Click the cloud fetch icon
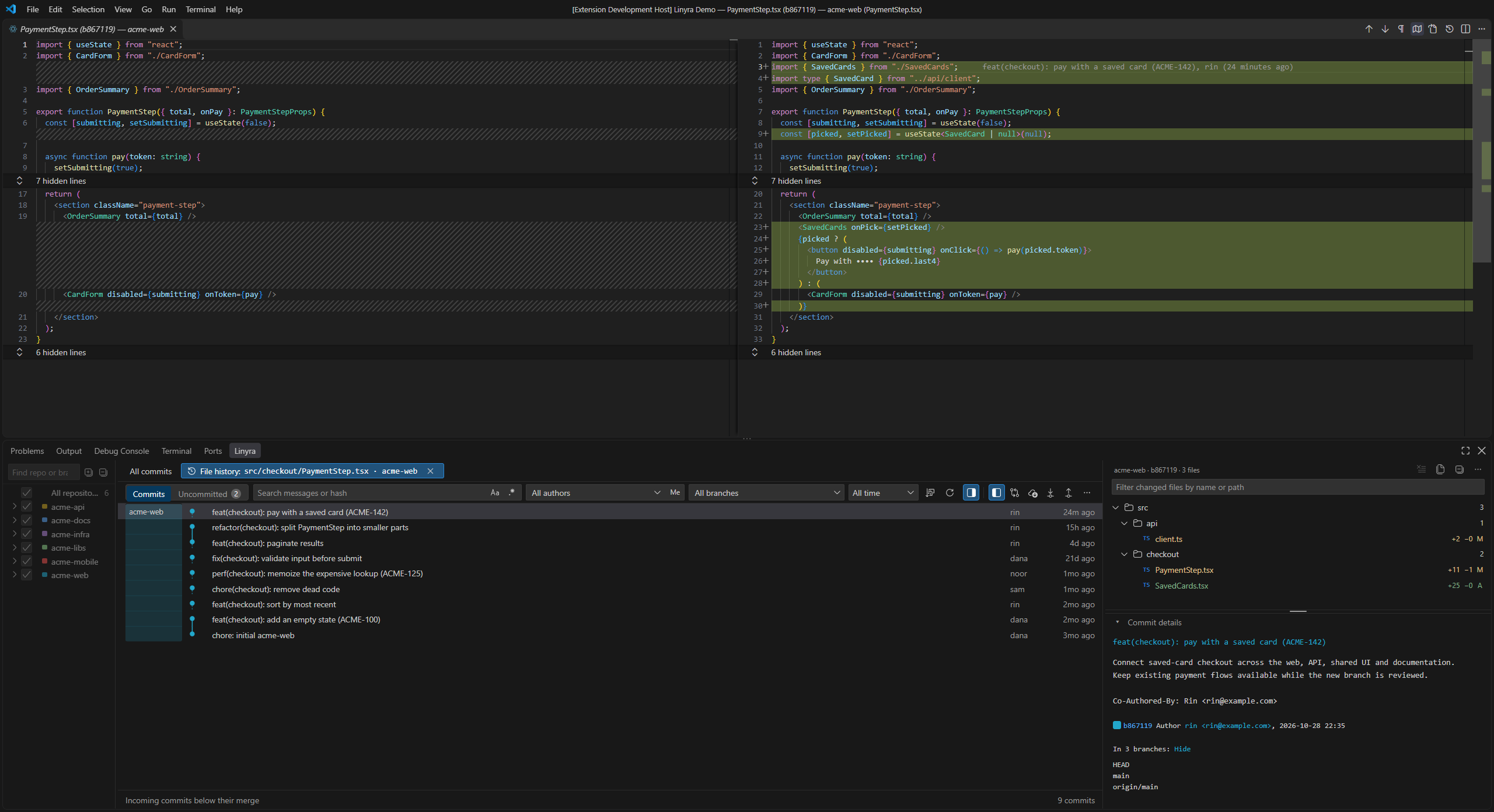The width and height of the screenshot is (1494, 812). click(x=1032, y=493)
